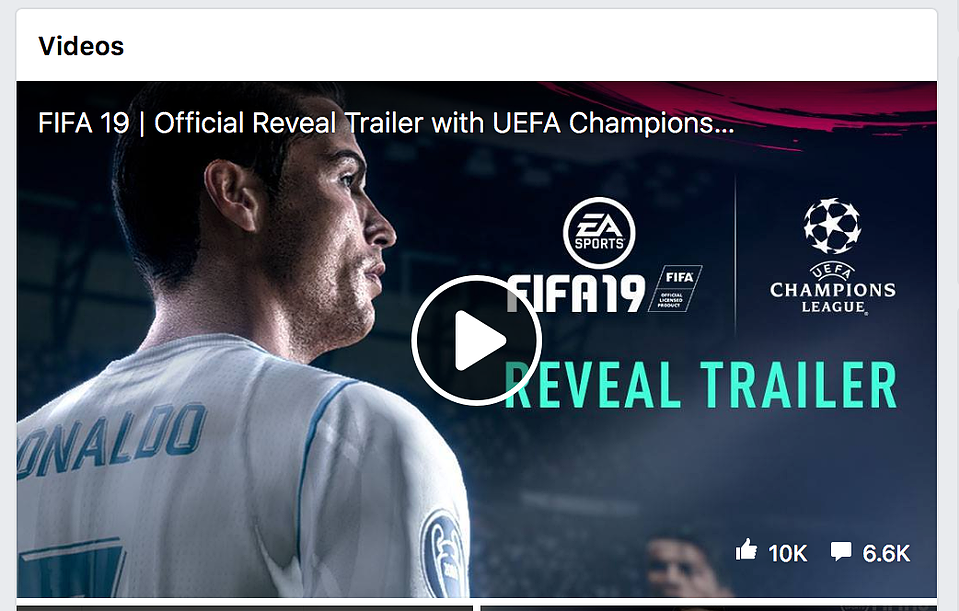Screen dimensions: 959x611
Task: Open the FIFA 19 Official Reveal Trailer title
Action: (386, 123)
